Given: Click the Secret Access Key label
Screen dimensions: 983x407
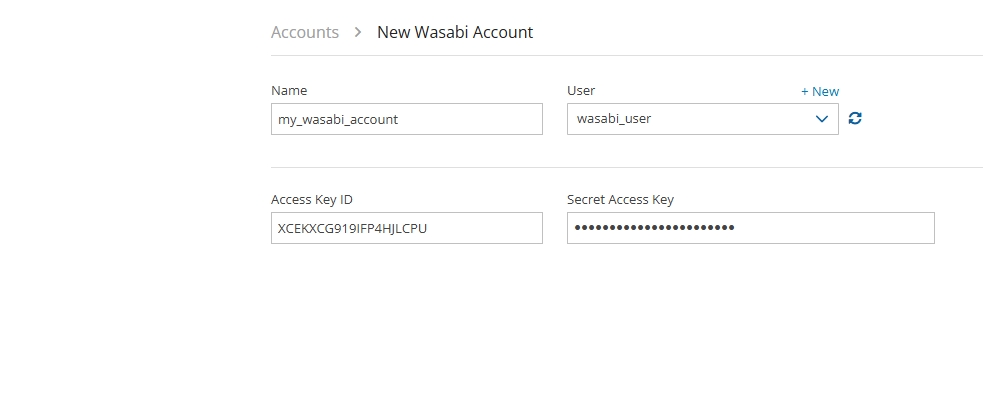Looking at the screenshot, I should (620, 199).
